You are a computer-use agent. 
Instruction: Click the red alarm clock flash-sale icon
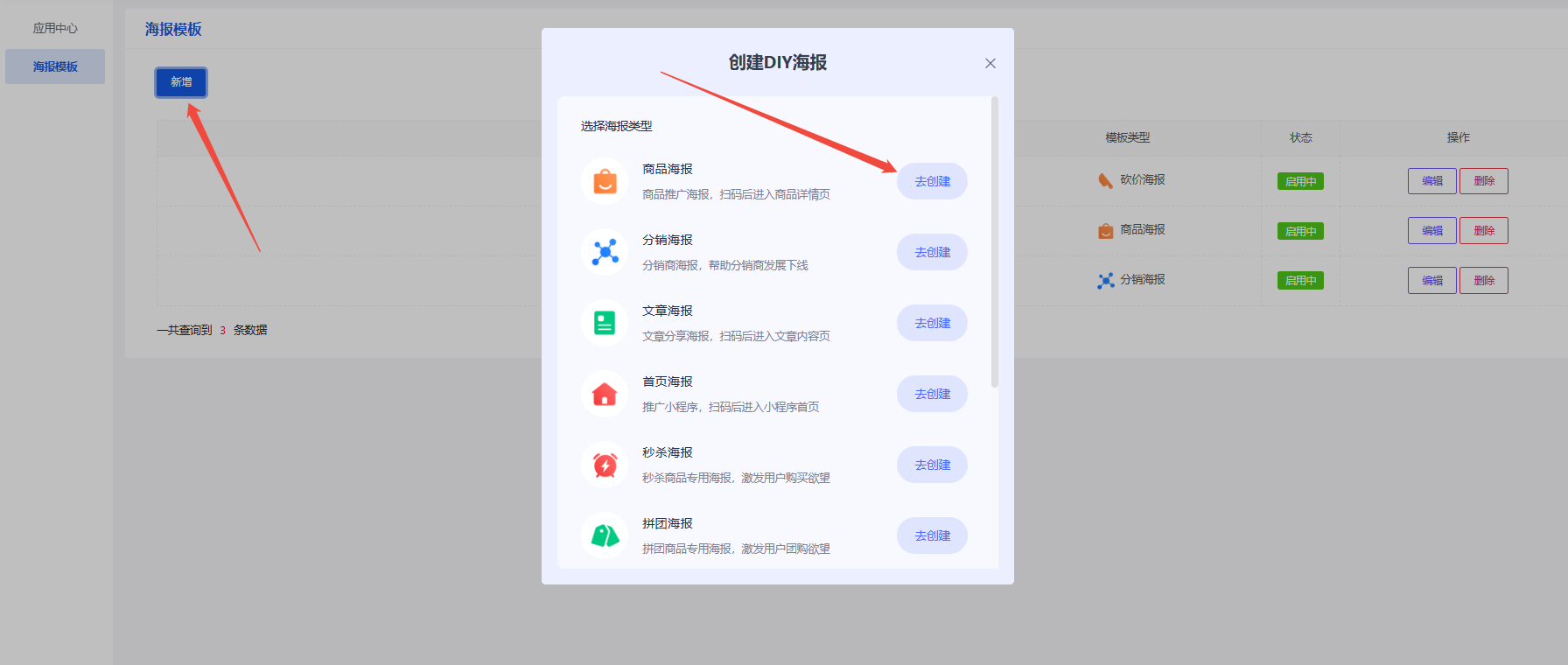605,465
